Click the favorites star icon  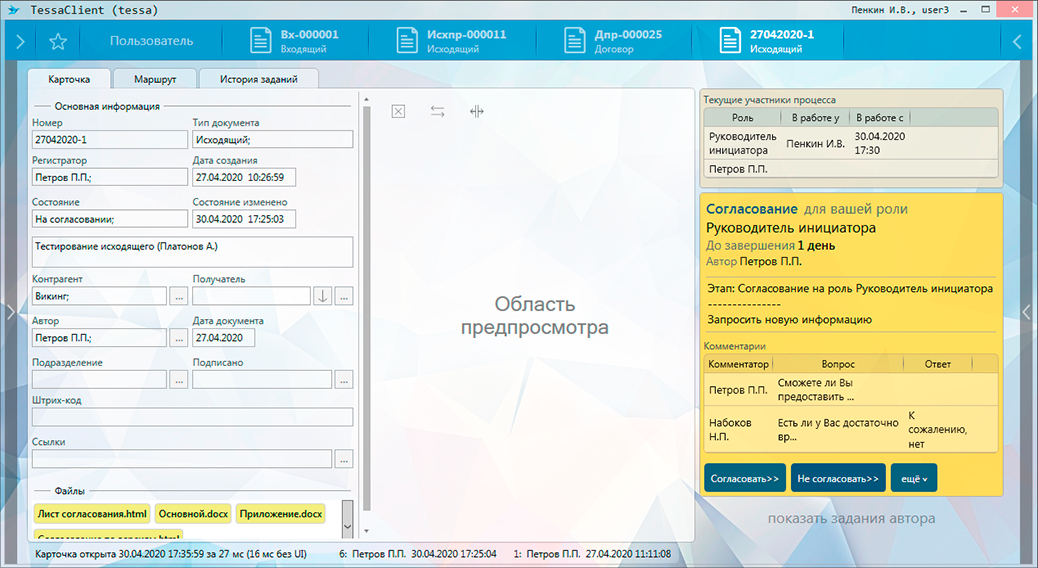58,42
